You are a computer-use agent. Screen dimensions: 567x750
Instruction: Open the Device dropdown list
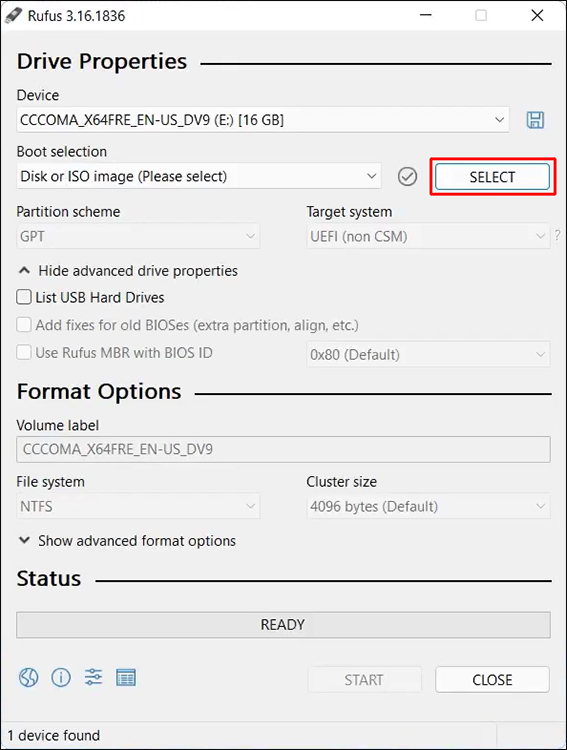pos(263,120)
